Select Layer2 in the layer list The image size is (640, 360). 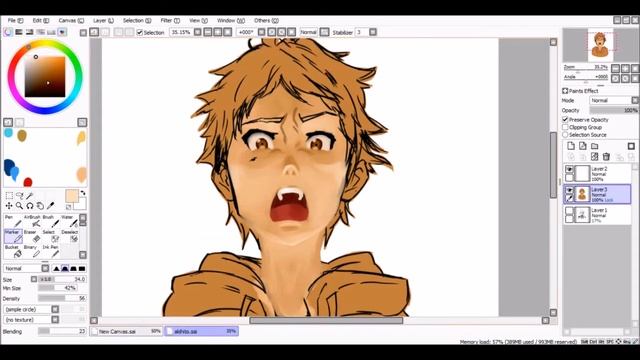pyautogui.click(x=598, y=173)
